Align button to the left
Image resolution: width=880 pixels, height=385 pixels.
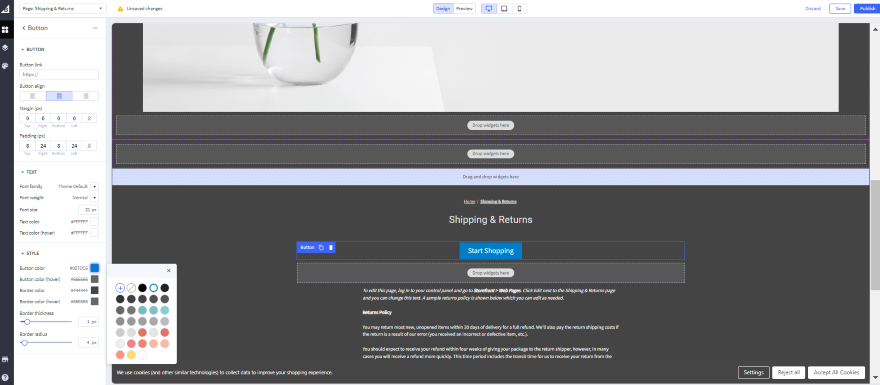[x=33, y=96]
